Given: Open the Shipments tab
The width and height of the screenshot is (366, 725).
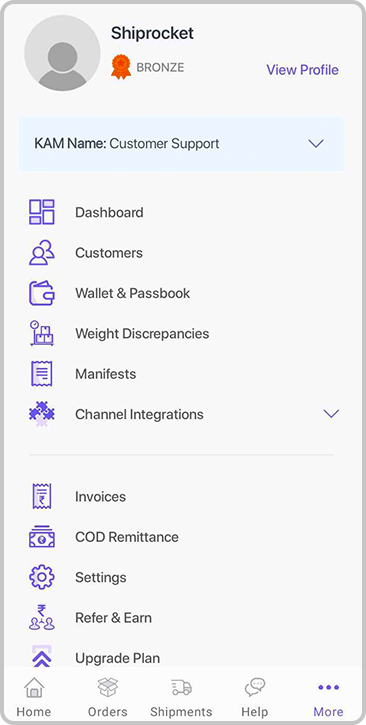Looking at the screenshot, I should click(x=181, y=696).
